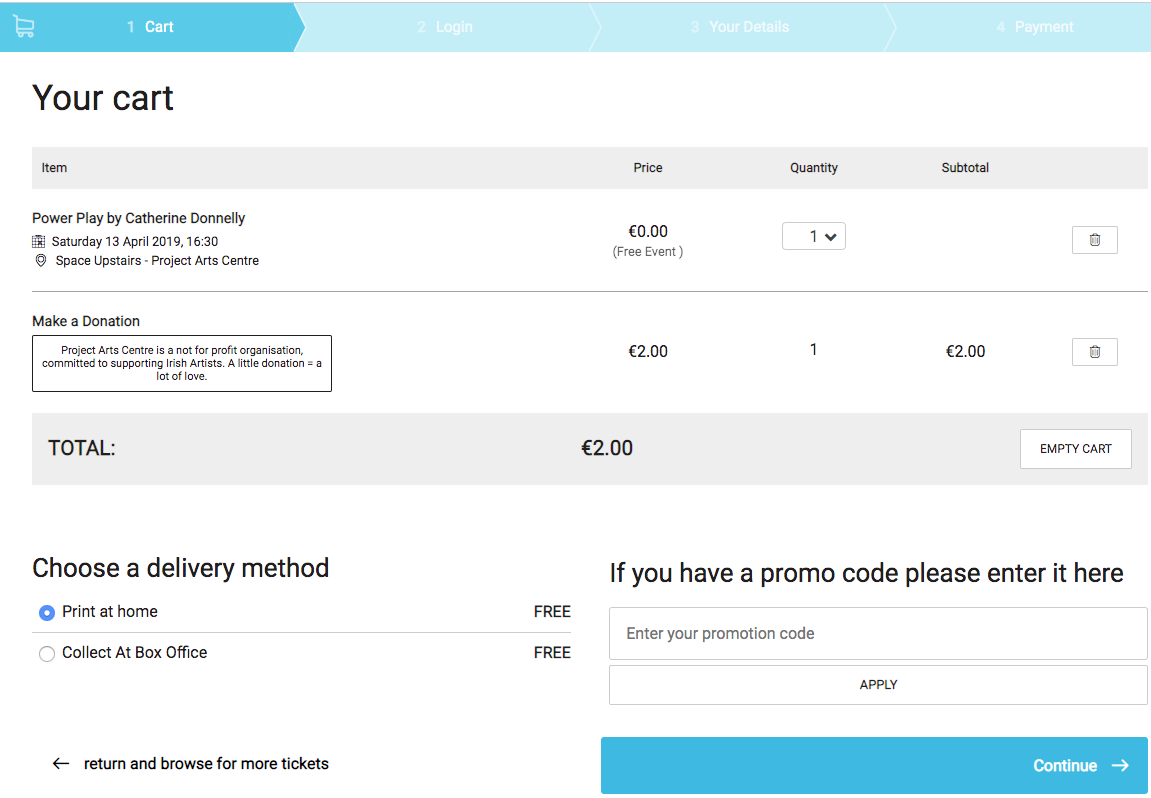Apply the promotion code
This screenshot has height=798, width=1151.
[x=878, y=685]
